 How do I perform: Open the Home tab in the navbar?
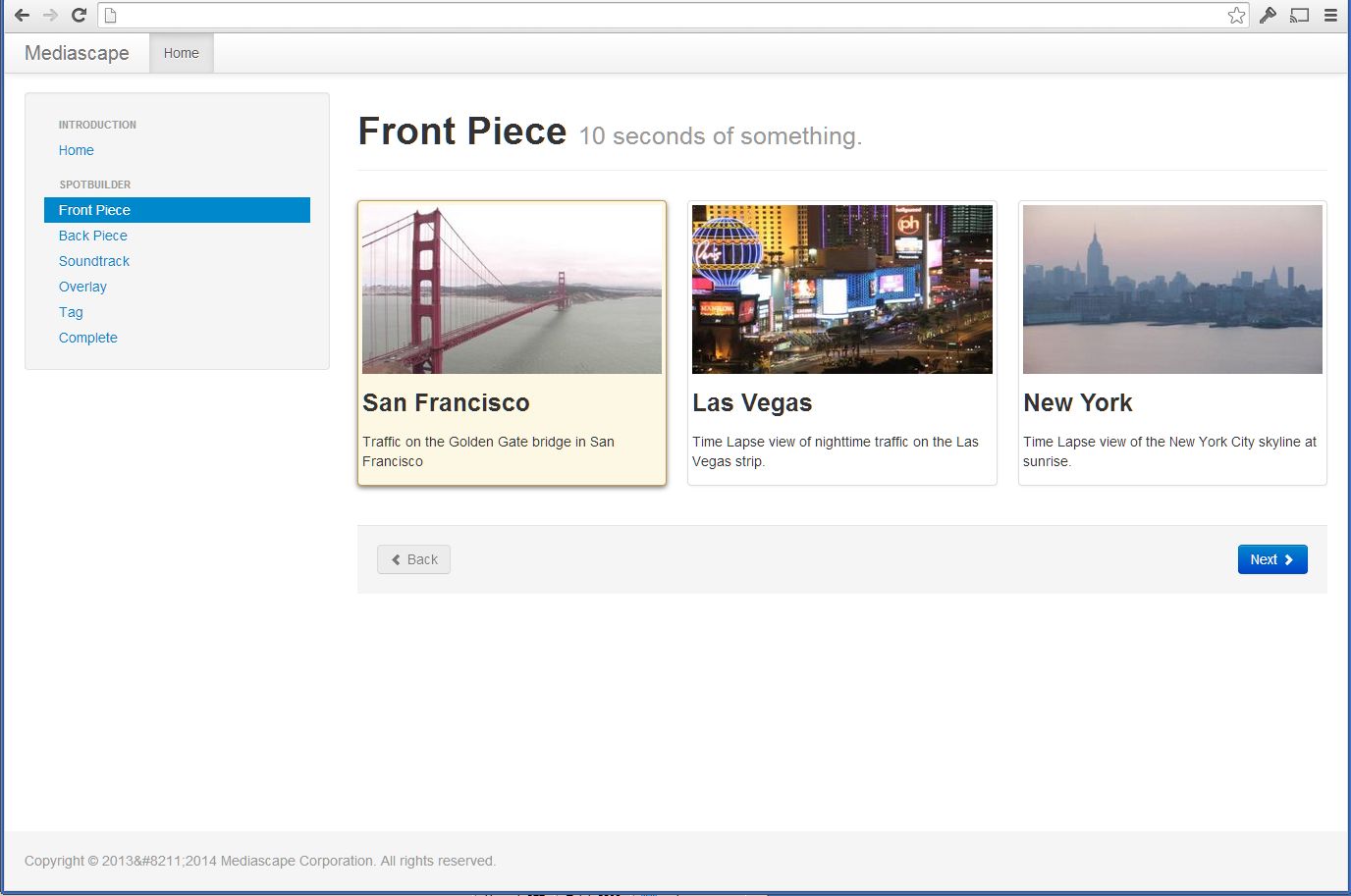click(181, 53)
